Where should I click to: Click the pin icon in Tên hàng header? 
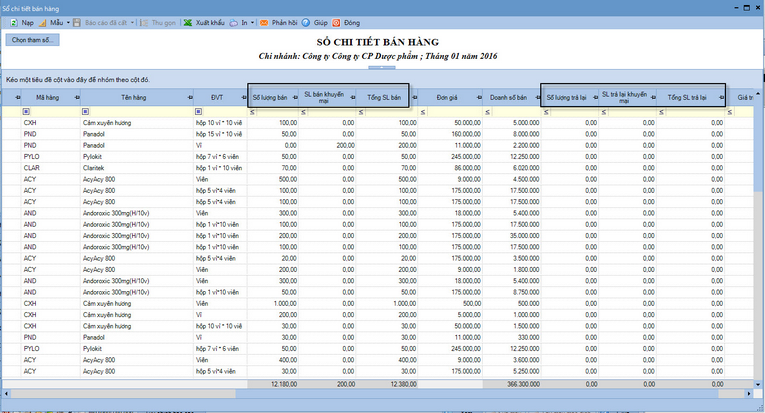coord(190,98)
